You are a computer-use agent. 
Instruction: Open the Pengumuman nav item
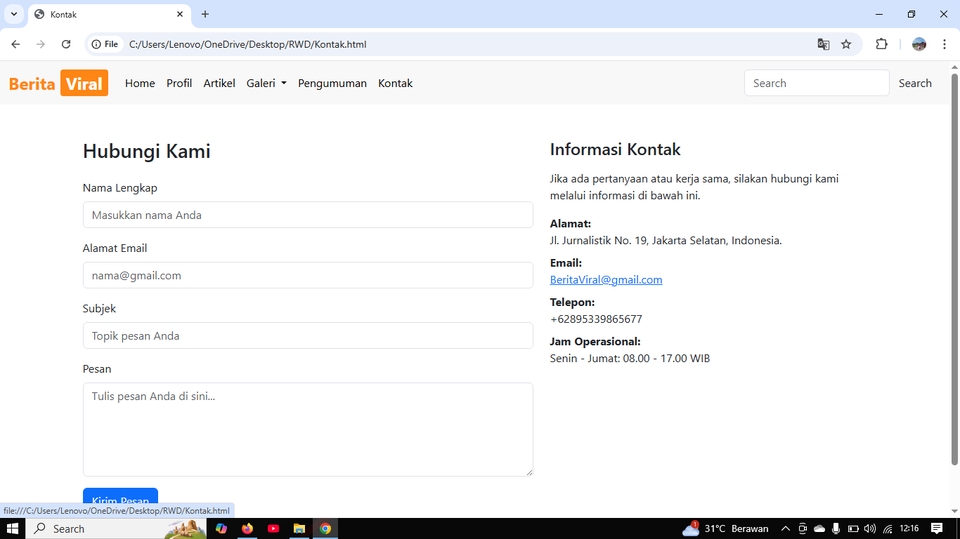(332, 83)
